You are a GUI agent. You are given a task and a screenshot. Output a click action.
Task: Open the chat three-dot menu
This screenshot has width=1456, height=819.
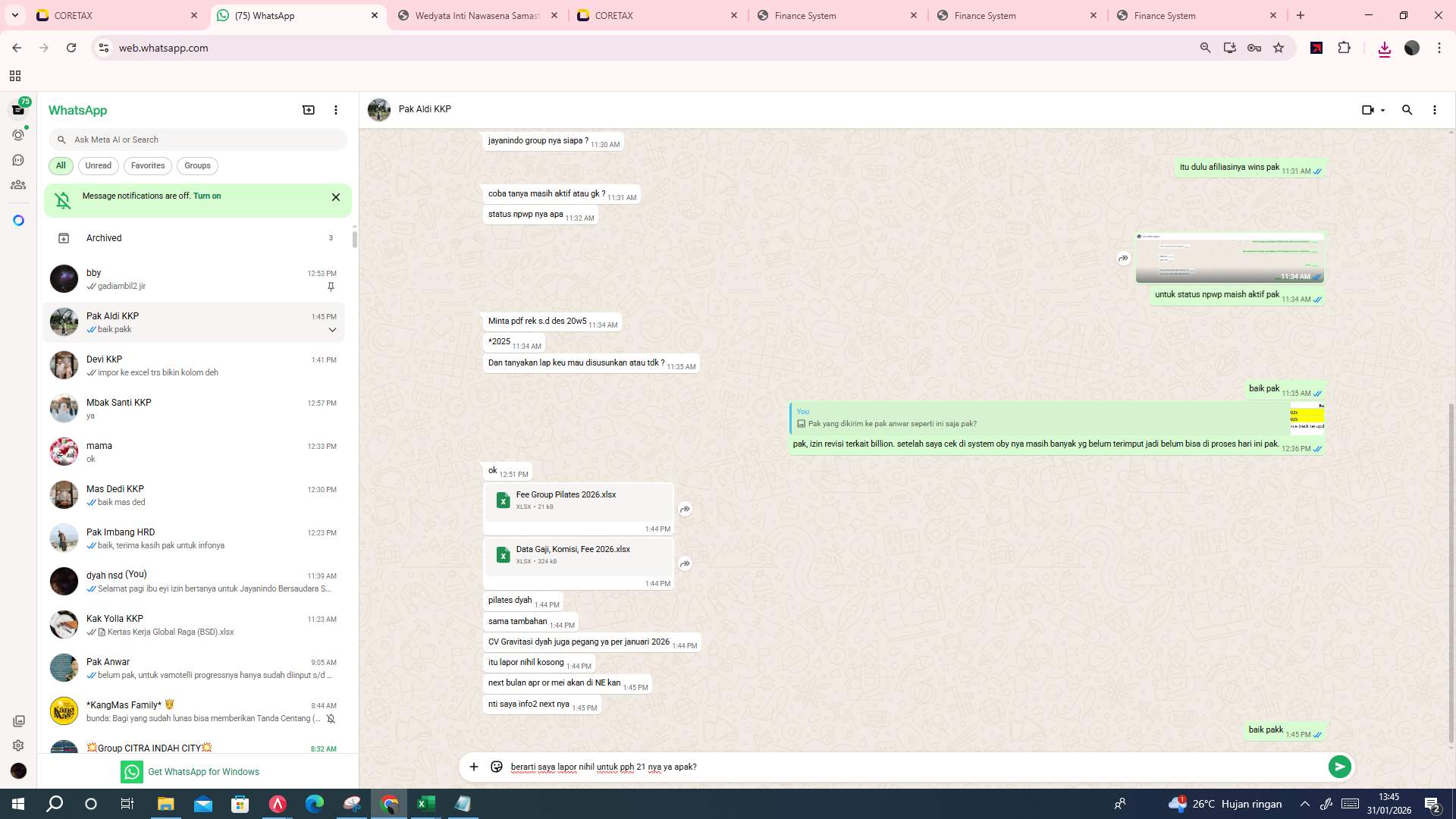point(1434,110)
